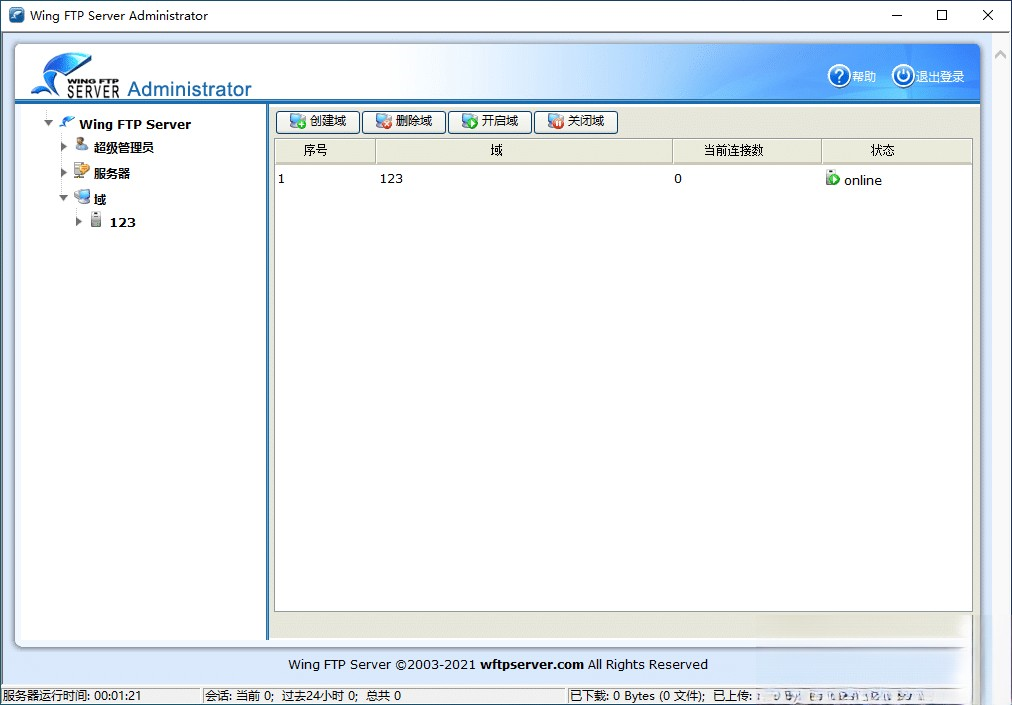Click the help question-mark icon
Viewport: 1012px width, 705px height.
tap(839, 76)
